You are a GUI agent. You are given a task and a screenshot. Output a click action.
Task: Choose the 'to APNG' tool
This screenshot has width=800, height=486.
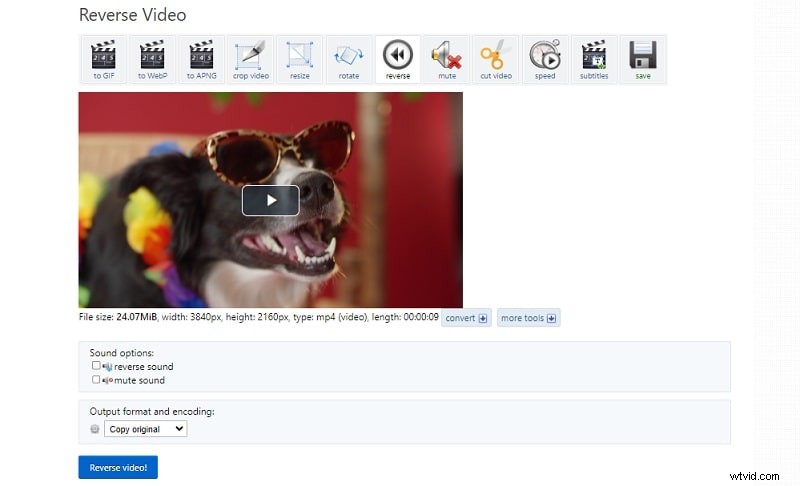click(201, 59)
